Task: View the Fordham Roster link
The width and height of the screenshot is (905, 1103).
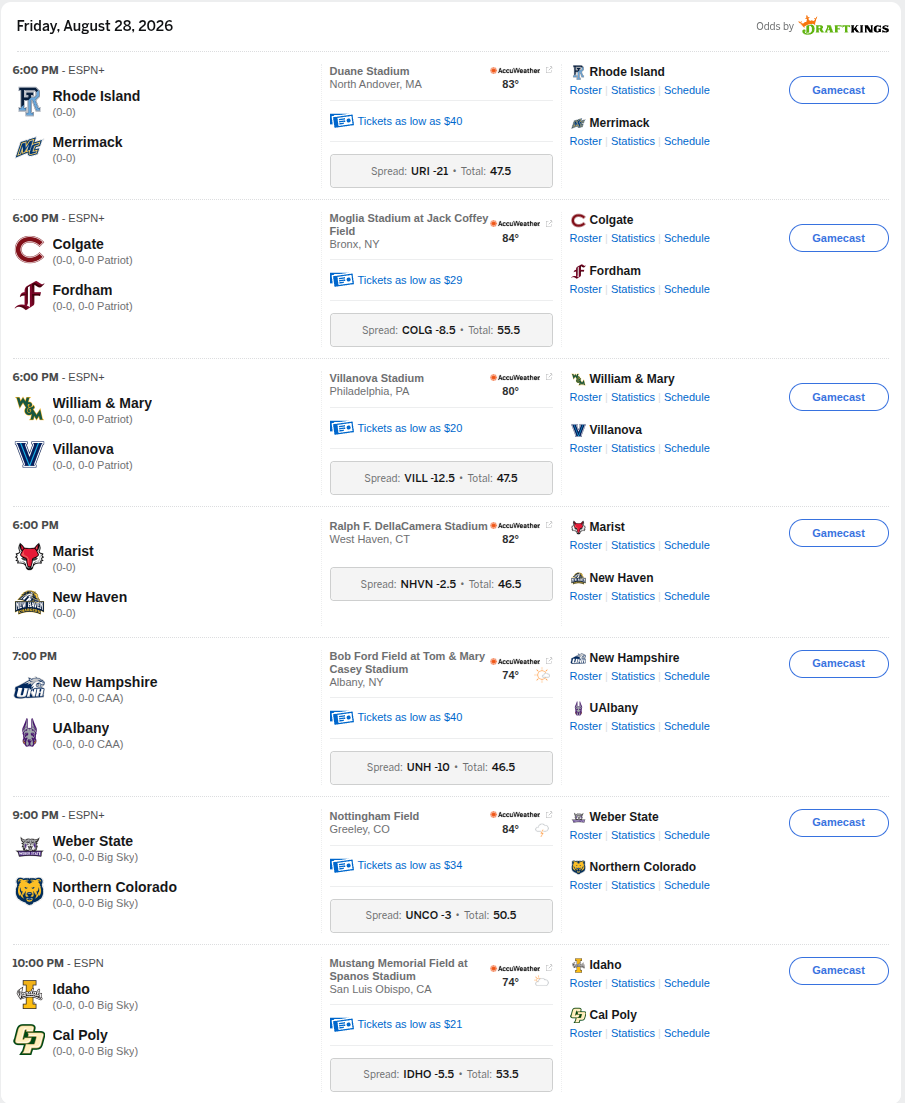Action: click(x=585, y=289)
